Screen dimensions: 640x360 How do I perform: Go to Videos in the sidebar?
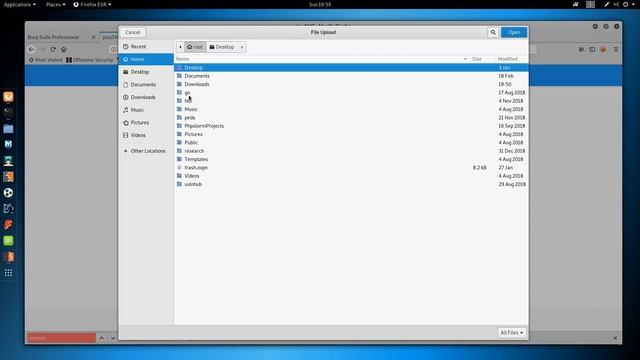tap(146, 135)
